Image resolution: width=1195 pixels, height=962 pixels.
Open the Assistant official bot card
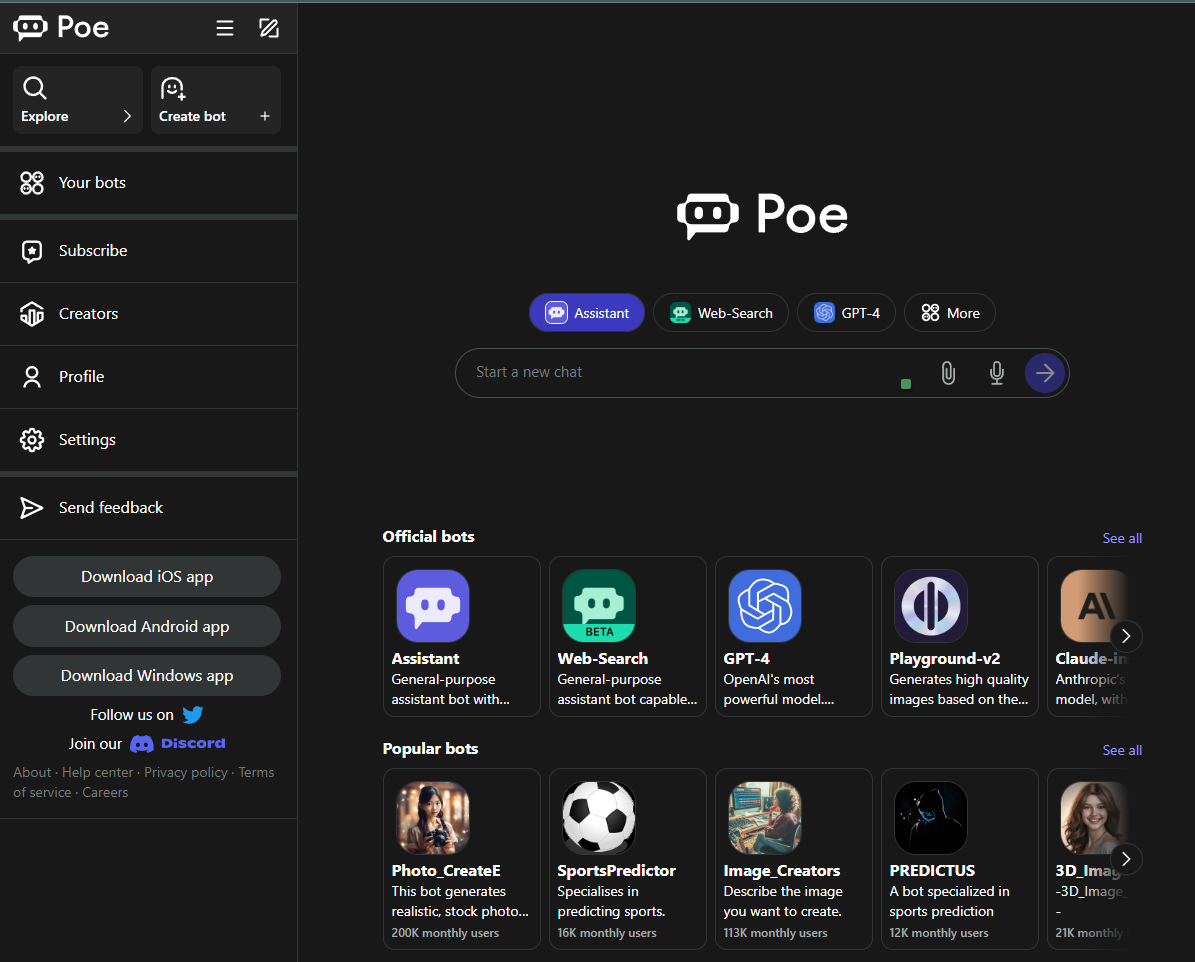462,637
